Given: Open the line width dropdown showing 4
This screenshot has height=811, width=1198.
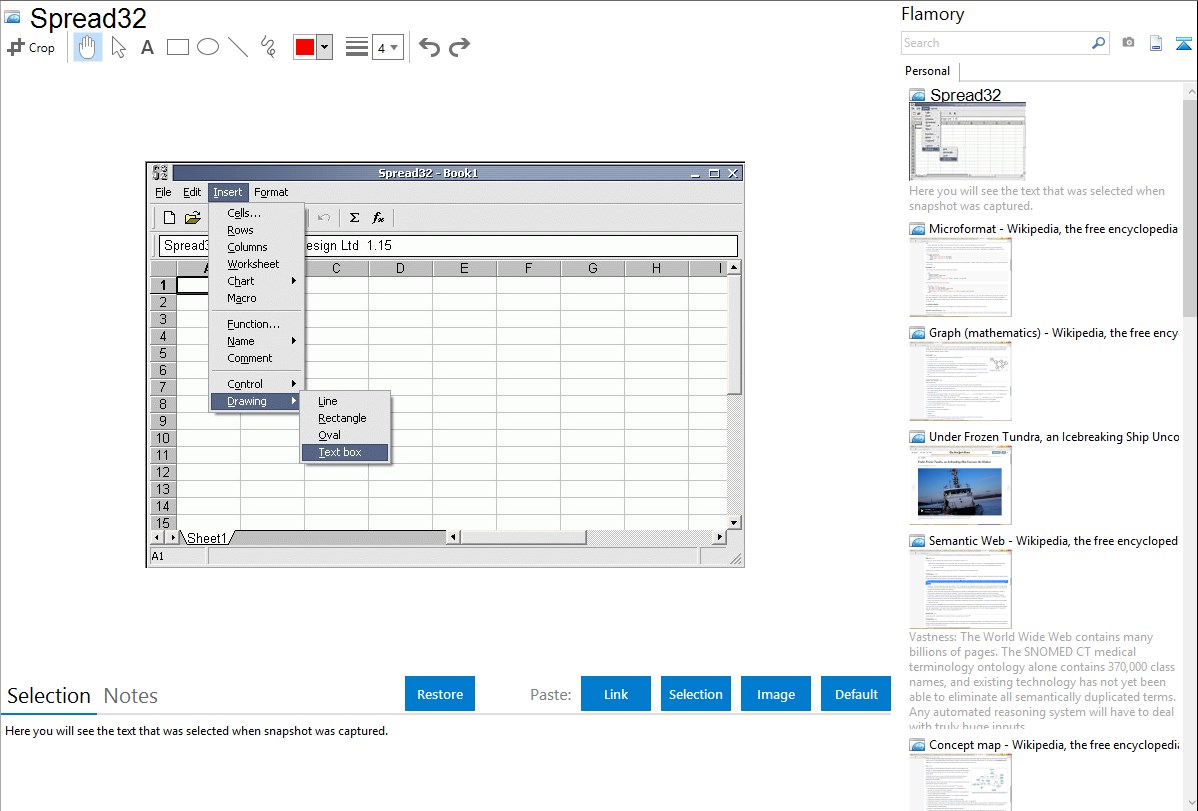Looking at the screenshot, I should point(388,47).
